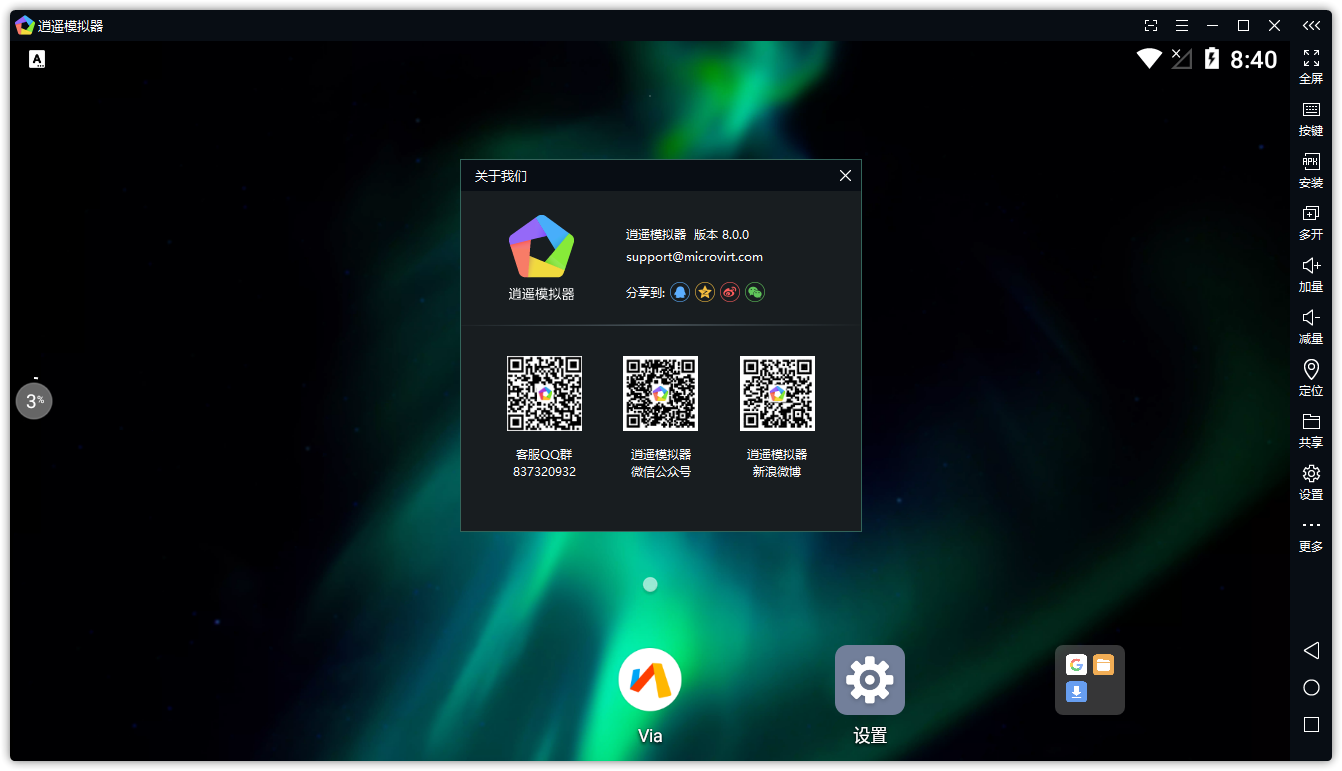
Task: Open the Android 设置 app
Action: [x=870, y=680]
